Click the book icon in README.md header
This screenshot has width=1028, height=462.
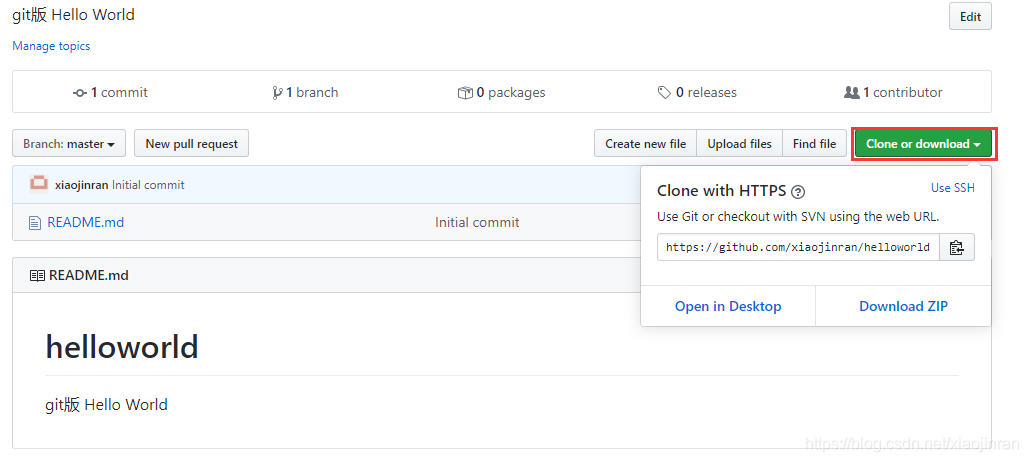[37, 276]
